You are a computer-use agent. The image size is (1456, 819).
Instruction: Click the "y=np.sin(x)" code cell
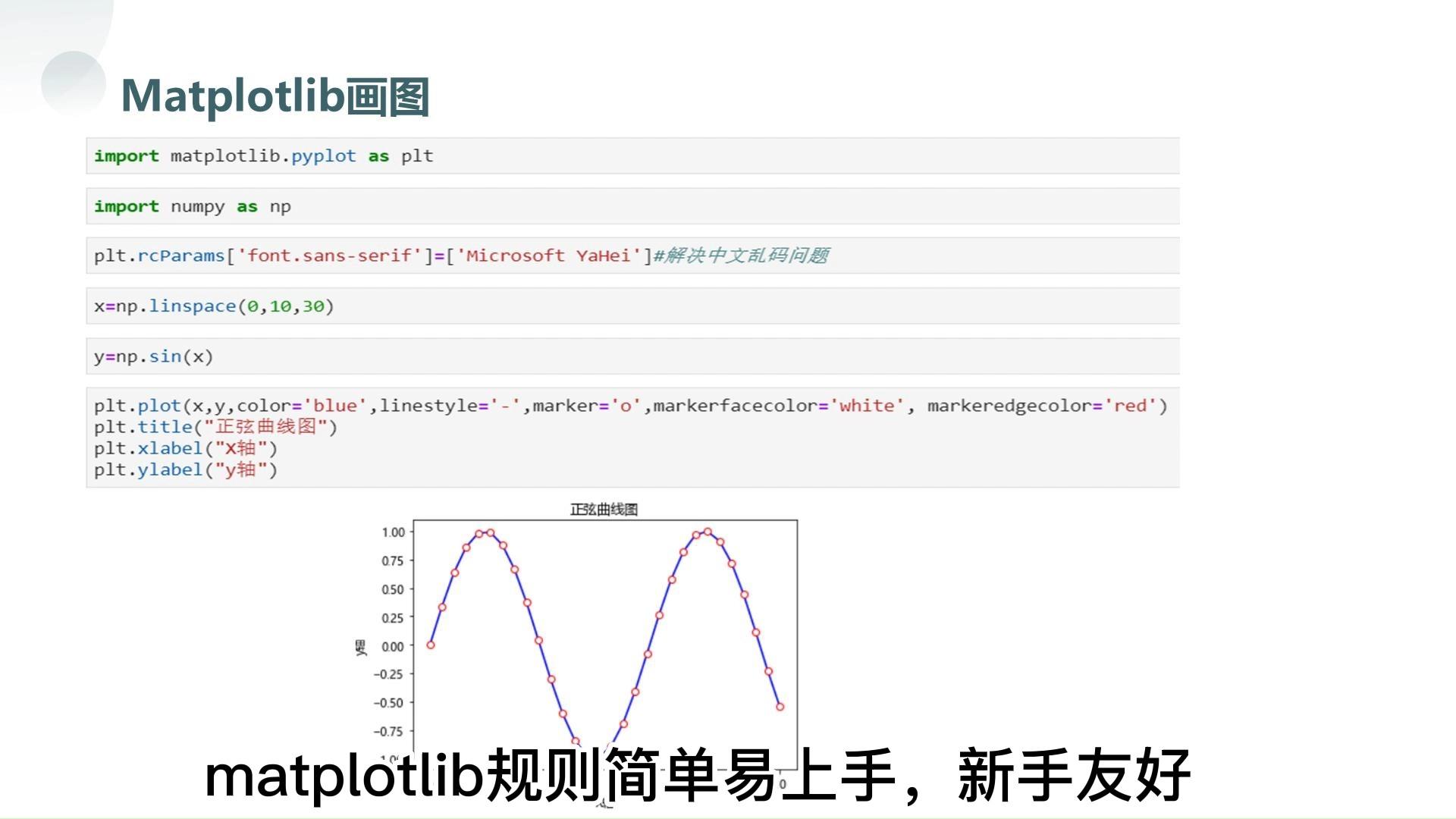click(154, 356)
